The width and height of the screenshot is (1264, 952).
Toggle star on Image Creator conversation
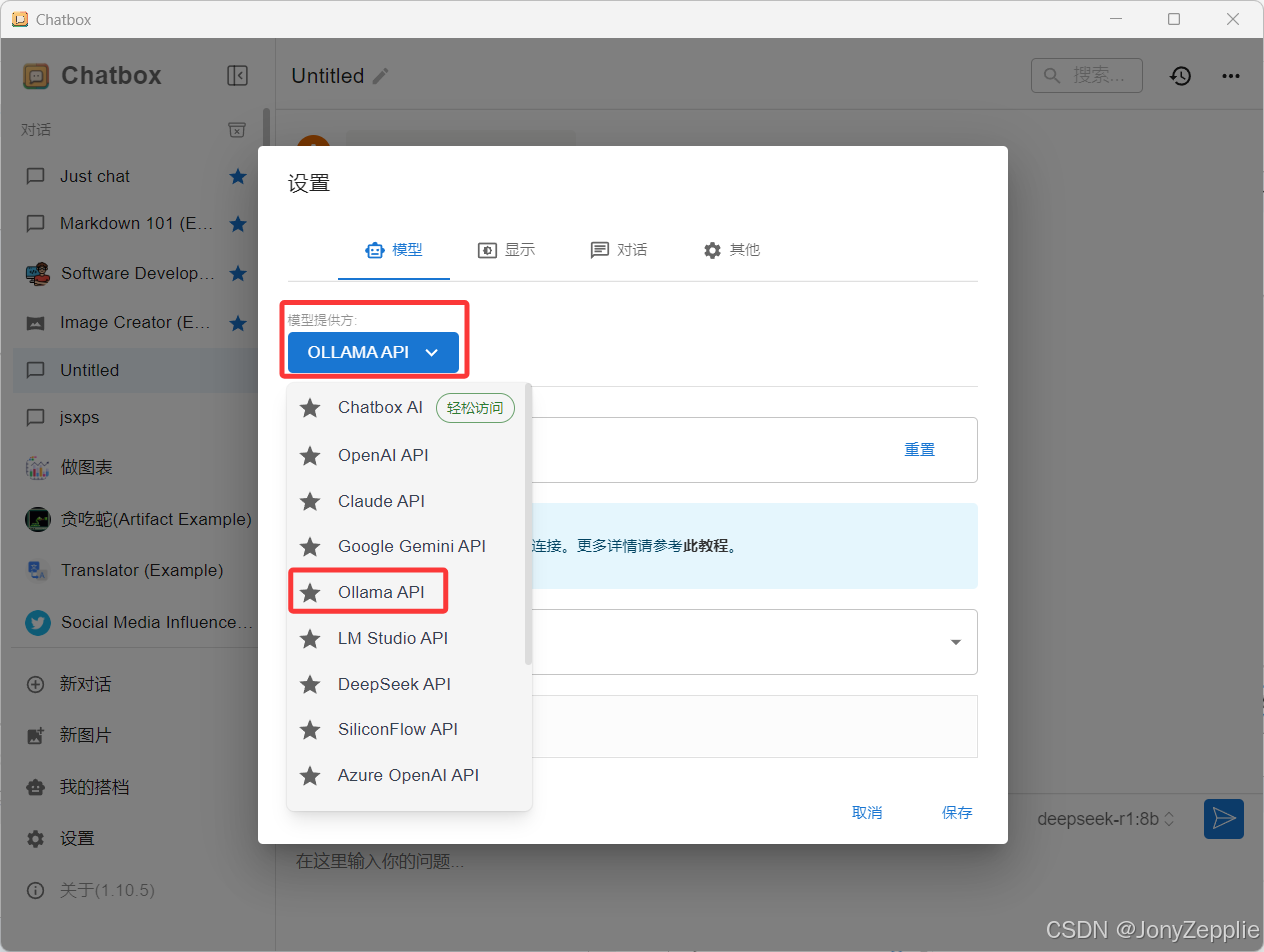(238, 323)
